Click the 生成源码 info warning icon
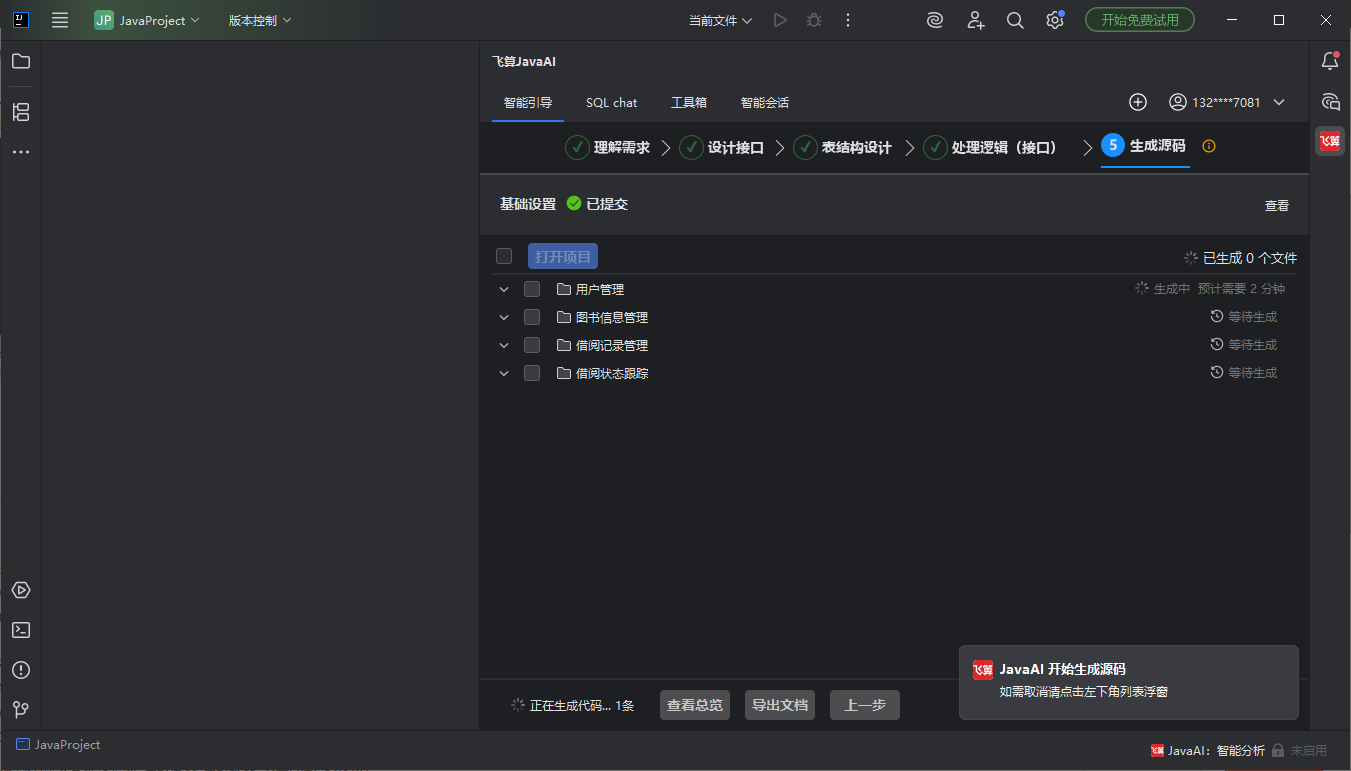 pos(1209,146)
